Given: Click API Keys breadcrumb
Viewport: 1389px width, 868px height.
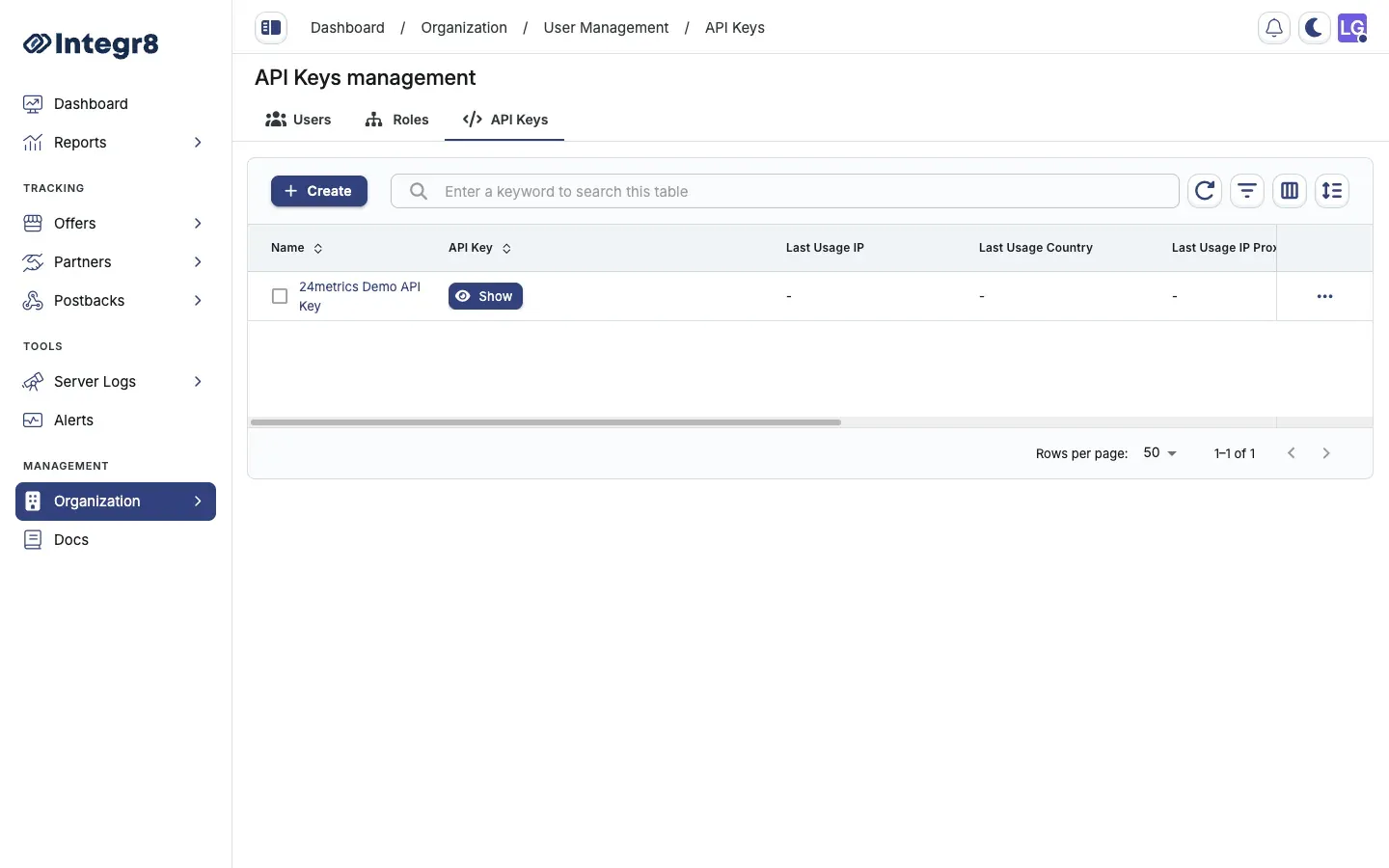Looking at the screenshot, I should coord(735,28).
